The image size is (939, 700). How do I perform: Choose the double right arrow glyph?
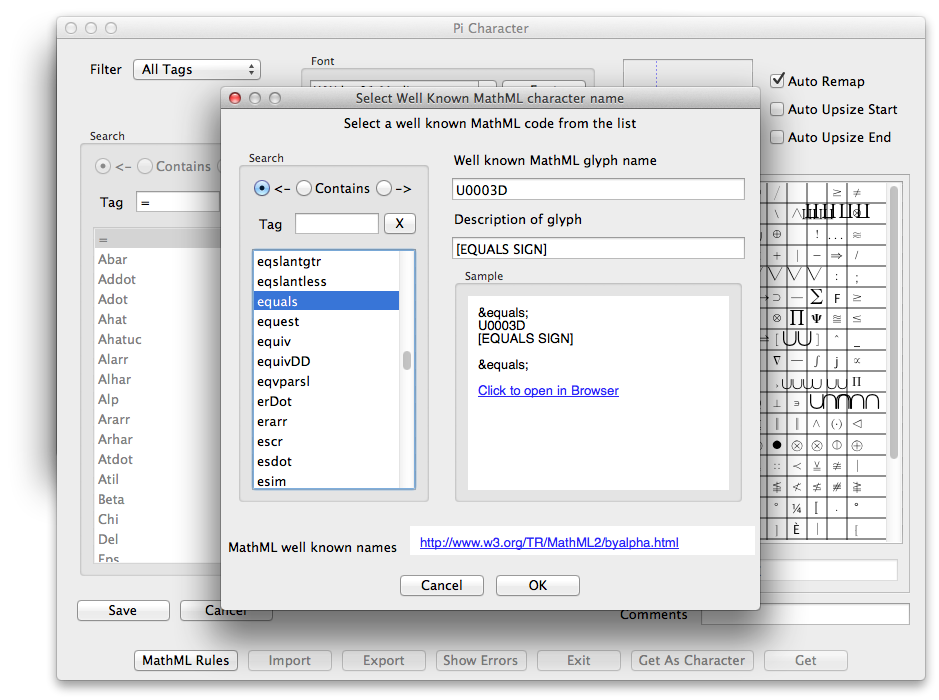coord(837,256)
